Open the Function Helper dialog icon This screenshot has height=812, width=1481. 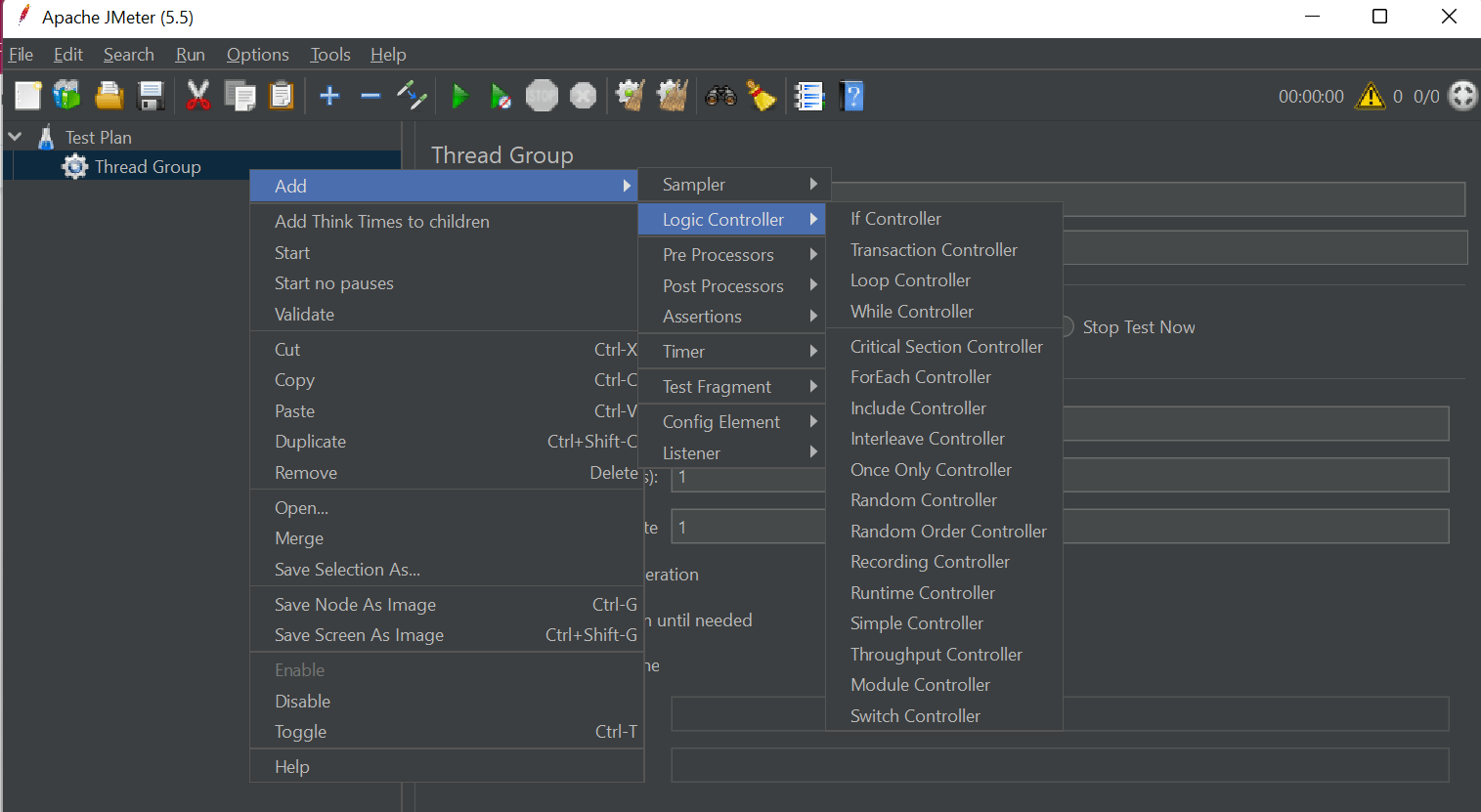tap(809, 95)
